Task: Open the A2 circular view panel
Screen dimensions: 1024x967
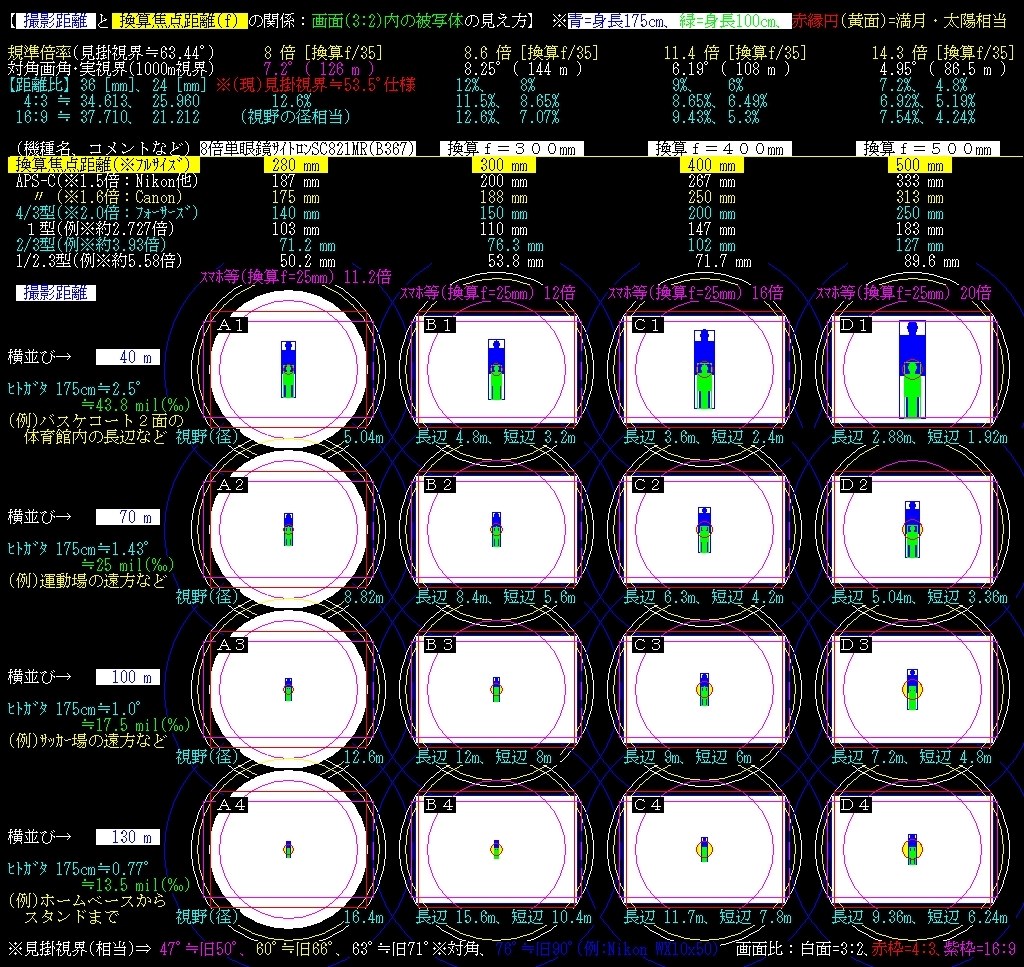Action: point(288,529)
